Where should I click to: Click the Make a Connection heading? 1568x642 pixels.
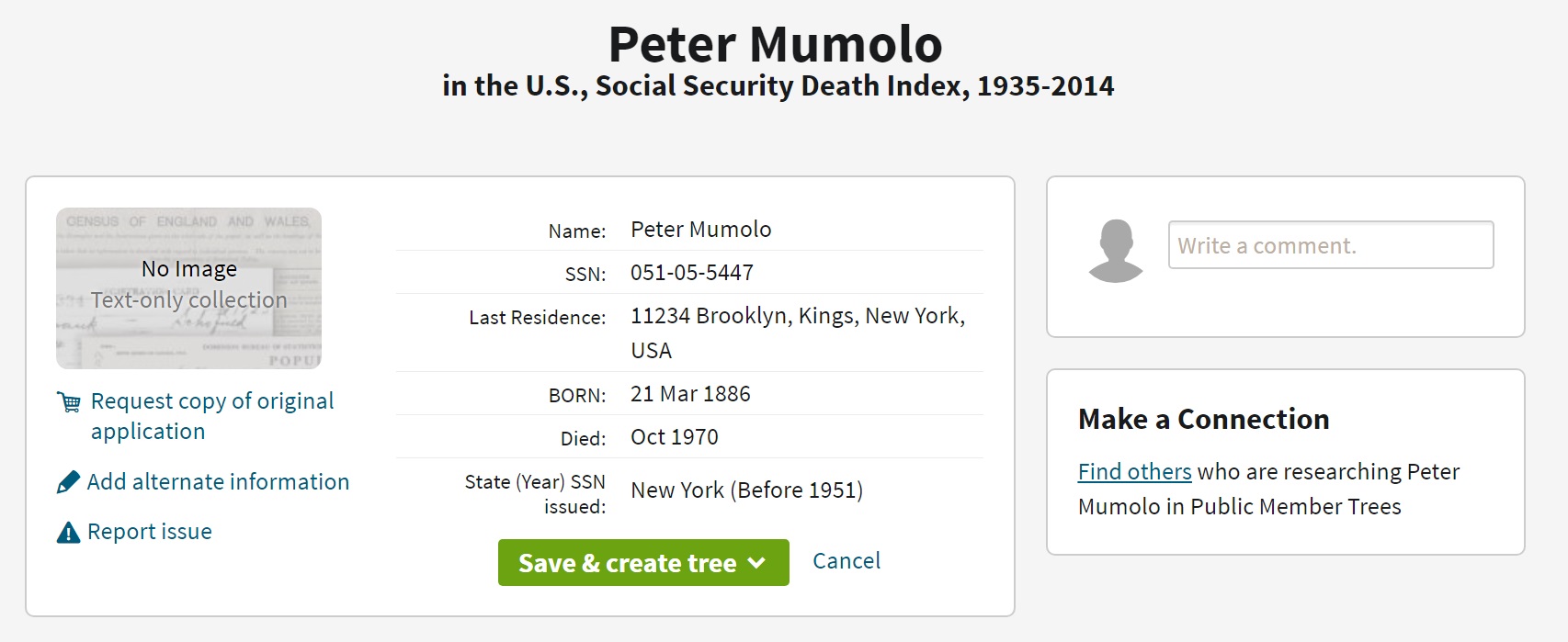pyautogui.click(x=1203, y=420)
